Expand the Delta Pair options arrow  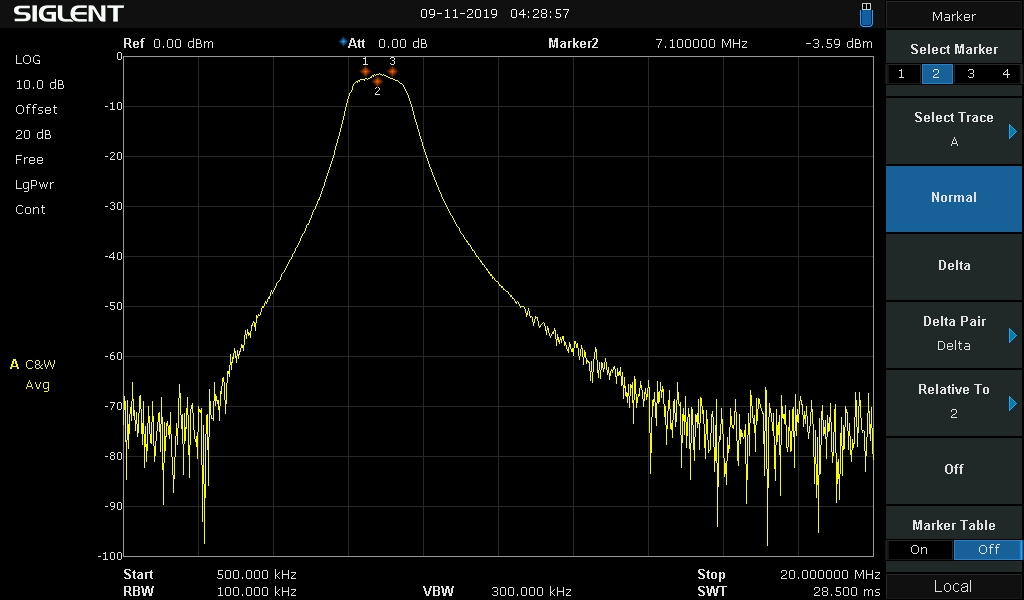[x=1012, y=336]
